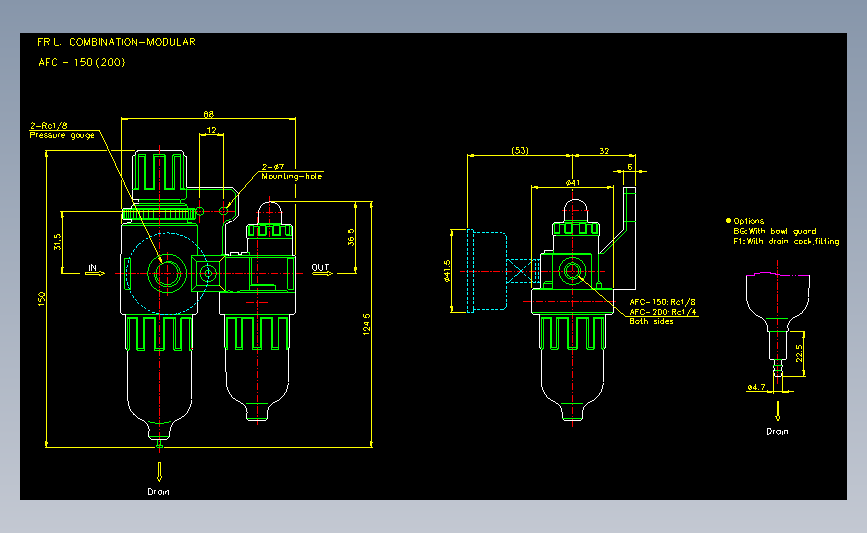
Task: Click the inlet port circle on front view
Action: click(x=167, y=273)
